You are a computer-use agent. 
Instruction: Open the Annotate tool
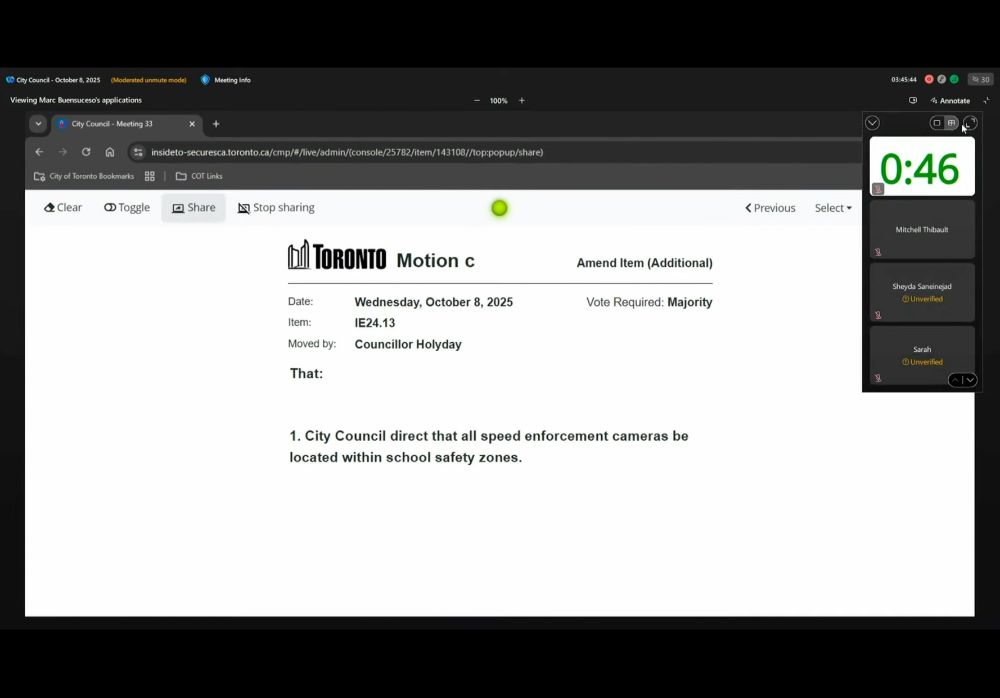[950, 100]
